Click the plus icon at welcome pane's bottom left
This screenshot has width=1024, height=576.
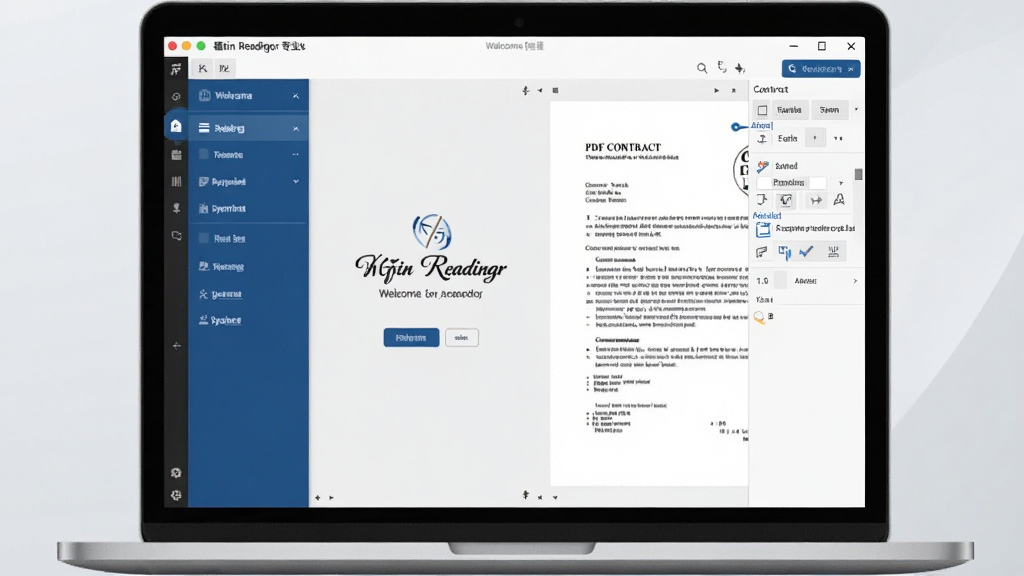pos(318,498)
